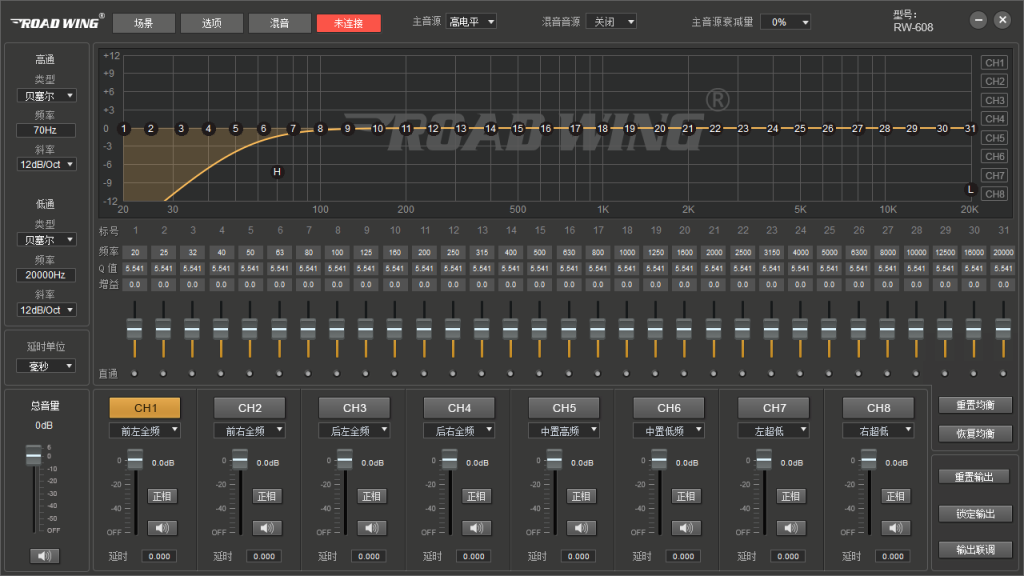This screenshot has width=1024, height=576.
Task: Click the 20Hz band 1 gain slider
Action: click(x=135, y=329)
